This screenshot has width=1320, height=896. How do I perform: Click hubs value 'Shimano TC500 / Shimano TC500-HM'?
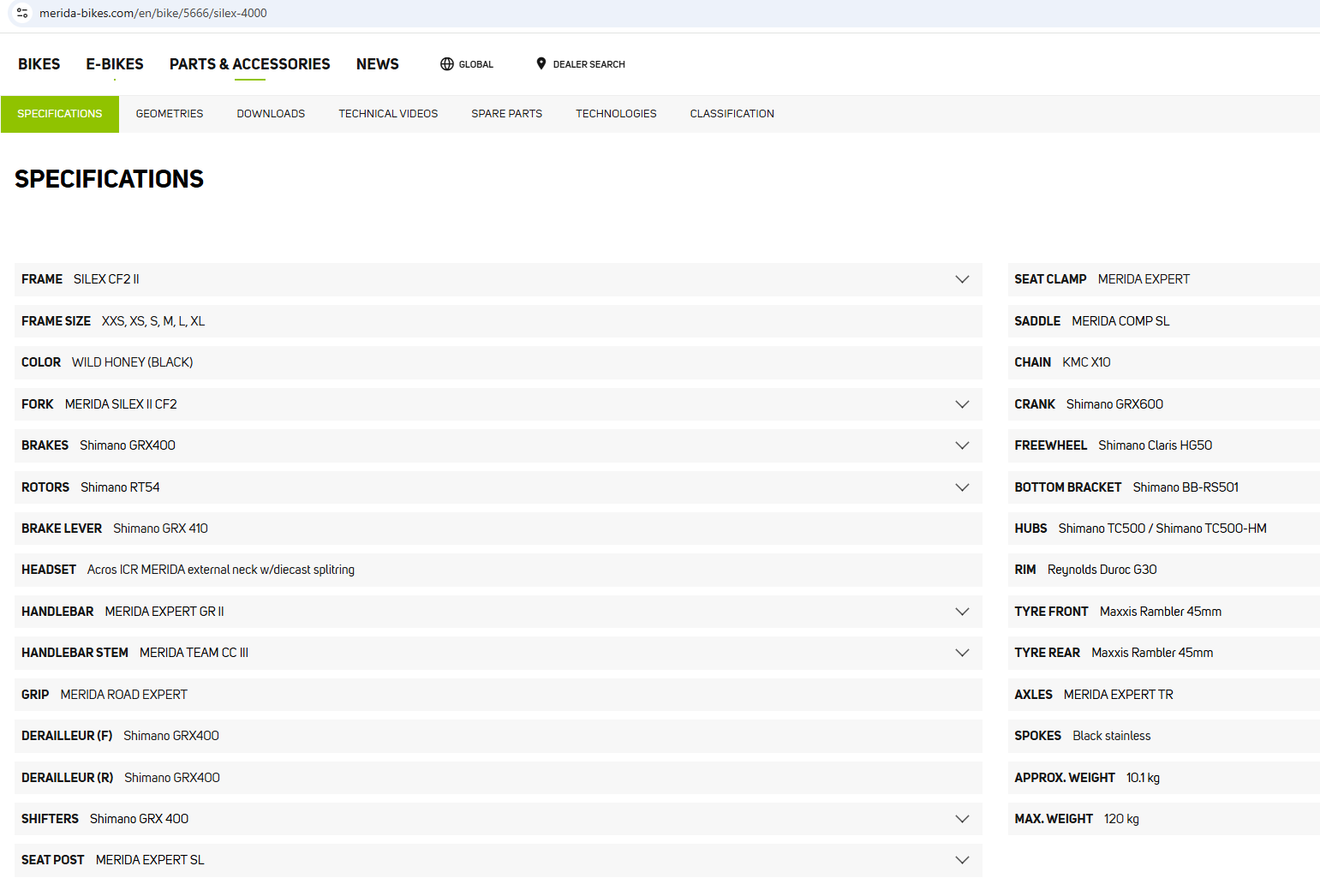coord(1162,529)
